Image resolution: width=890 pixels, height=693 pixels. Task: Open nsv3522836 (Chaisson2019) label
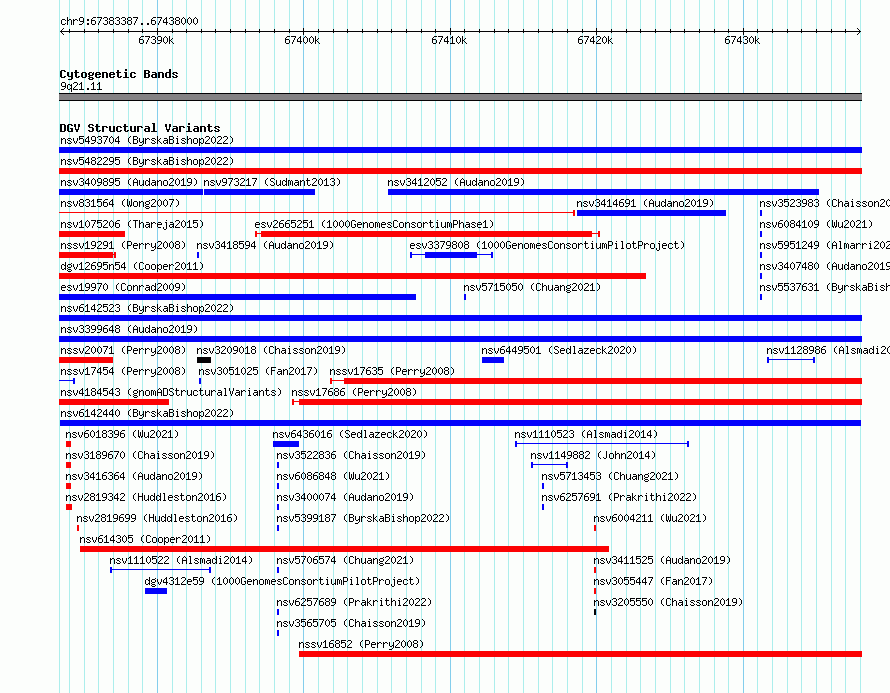click(x=351, y=455)
